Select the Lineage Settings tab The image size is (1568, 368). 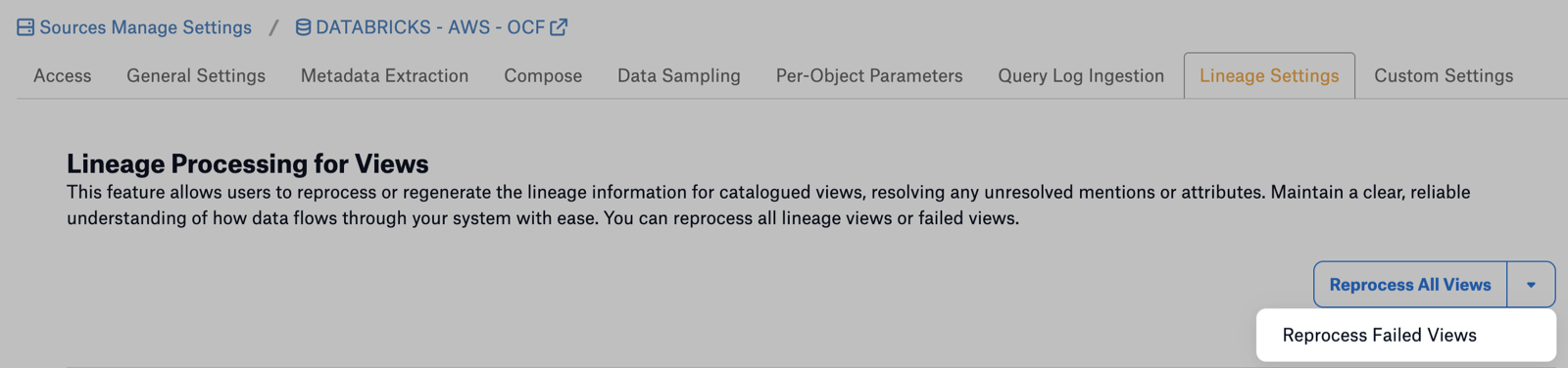(x=1269, y=75)
